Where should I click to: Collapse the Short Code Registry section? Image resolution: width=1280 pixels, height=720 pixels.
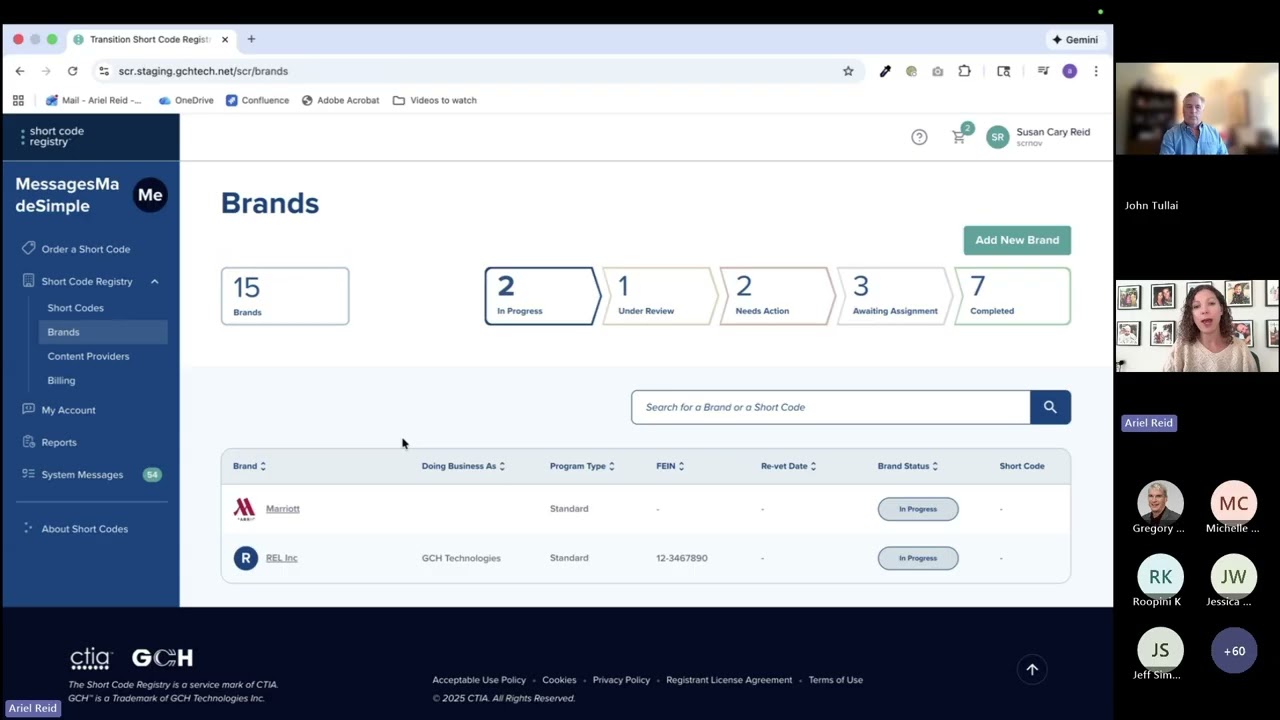click(154, 282)
